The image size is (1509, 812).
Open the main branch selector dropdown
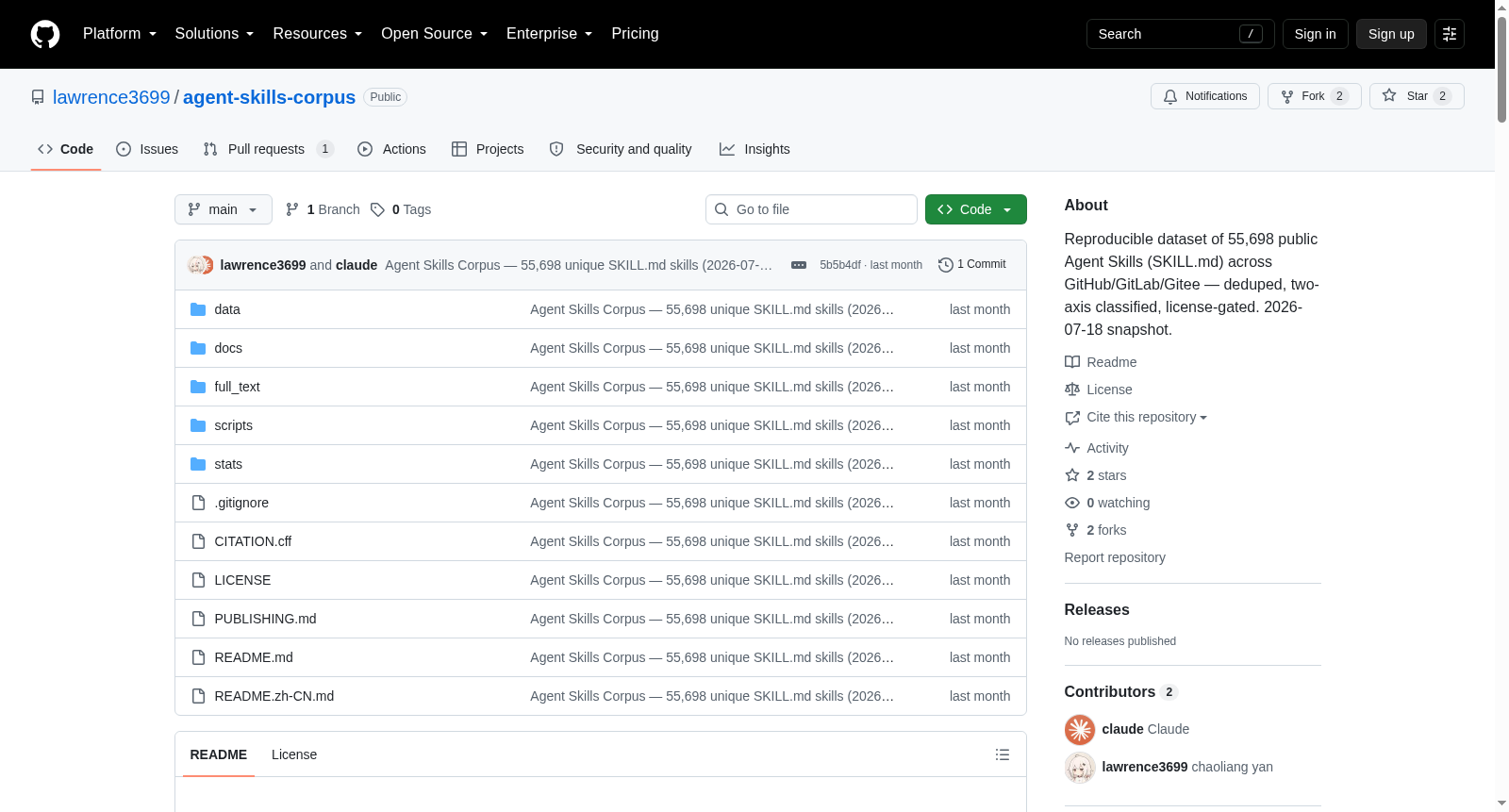(x=224, y=209)
